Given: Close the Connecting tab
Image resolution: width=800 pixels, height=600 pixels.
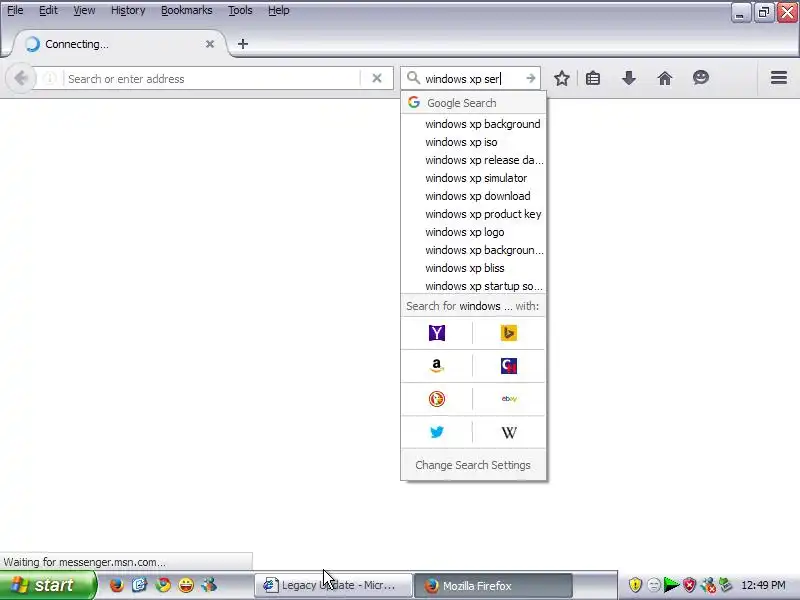Looking at the screenshot, I should (210, 44).
